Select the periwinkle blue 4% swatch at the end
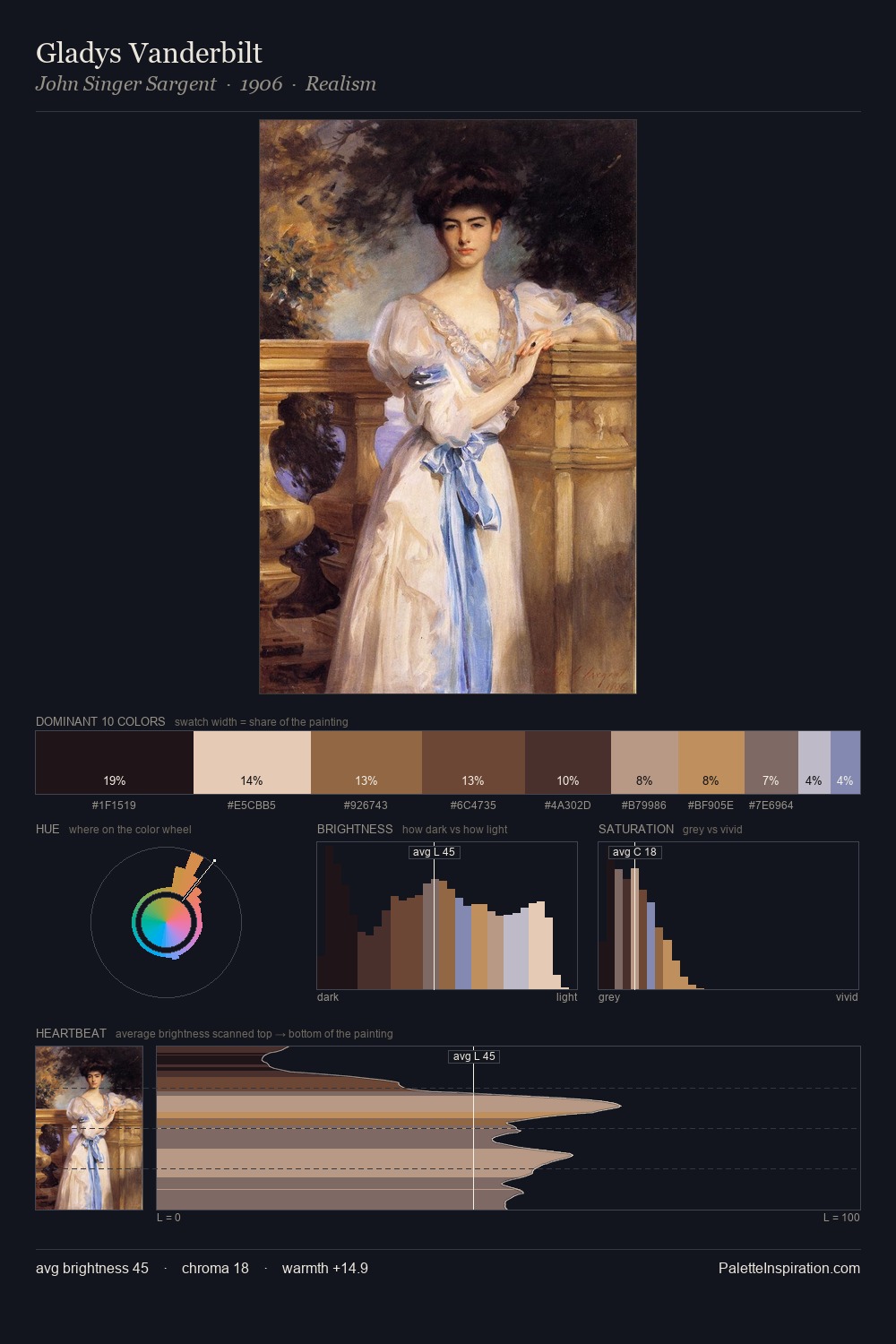Screen dimensions: 896x1344 point(845,762)
